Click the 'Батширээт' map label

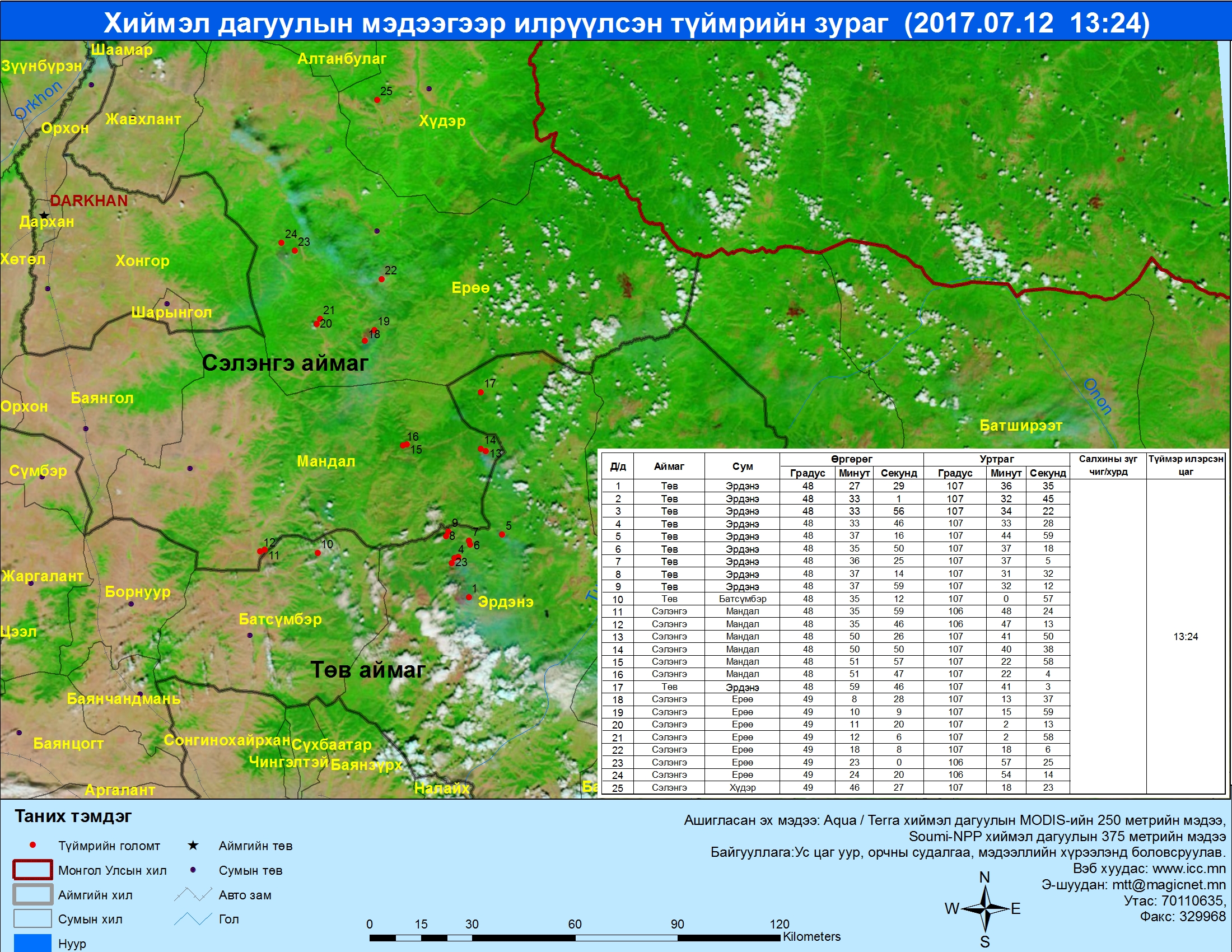click(x=1021, y=425)
